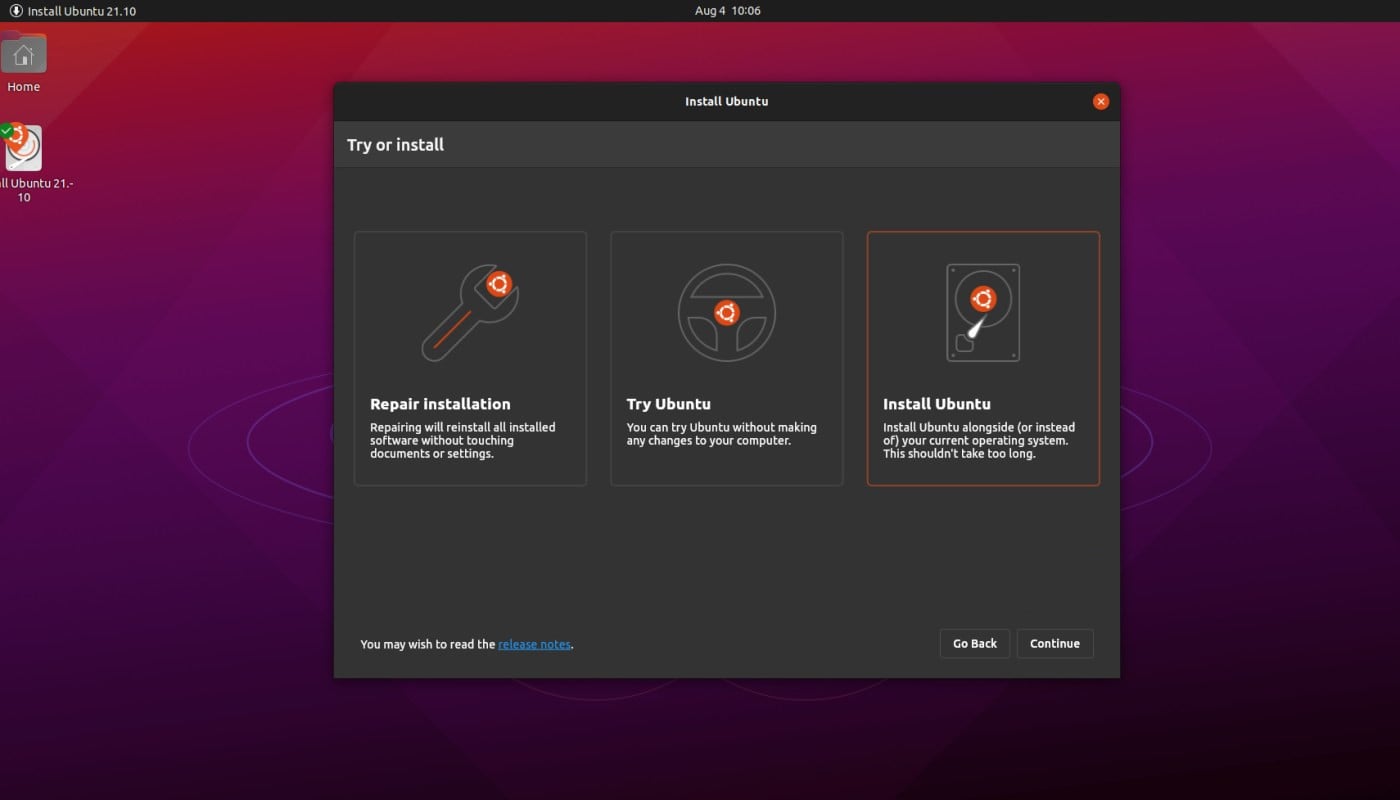The width and height of the screenshot is (1400, 800).
Task: Close the Install Ubuntu window
Action: (x=1101, y=101)
